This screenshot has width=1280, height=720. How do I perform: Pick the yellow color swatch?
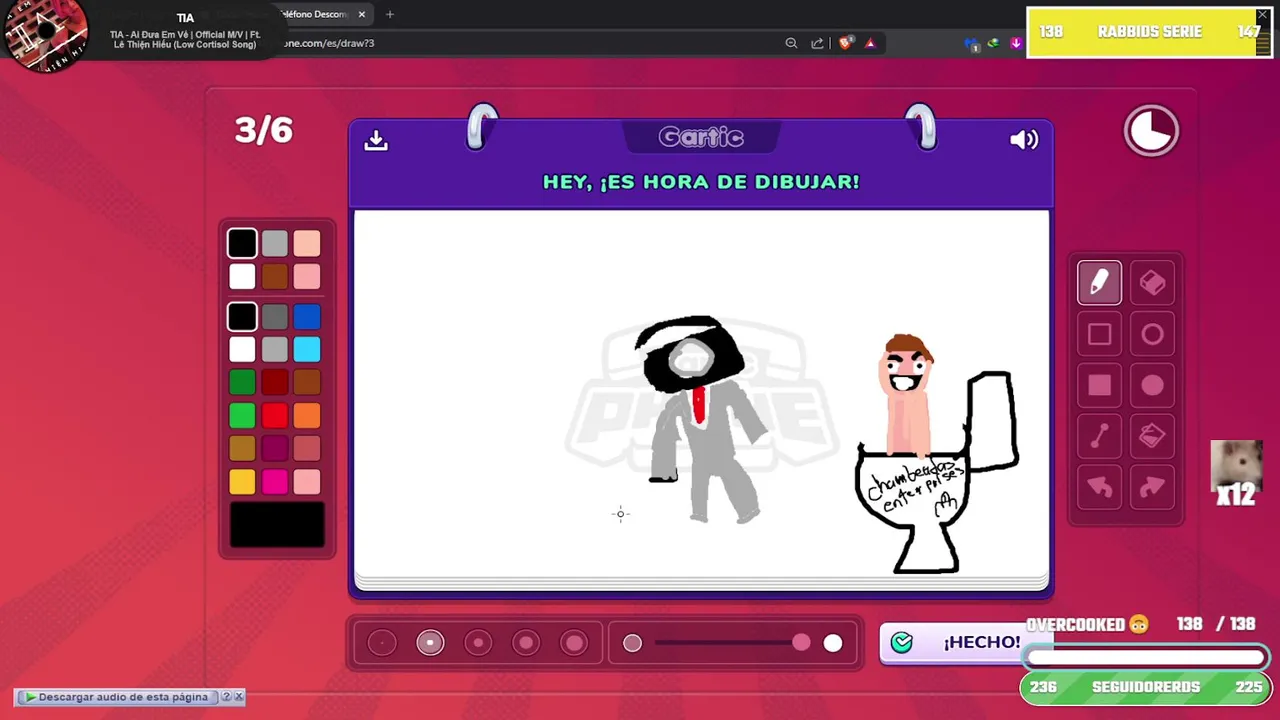click(x=242, y=482)
